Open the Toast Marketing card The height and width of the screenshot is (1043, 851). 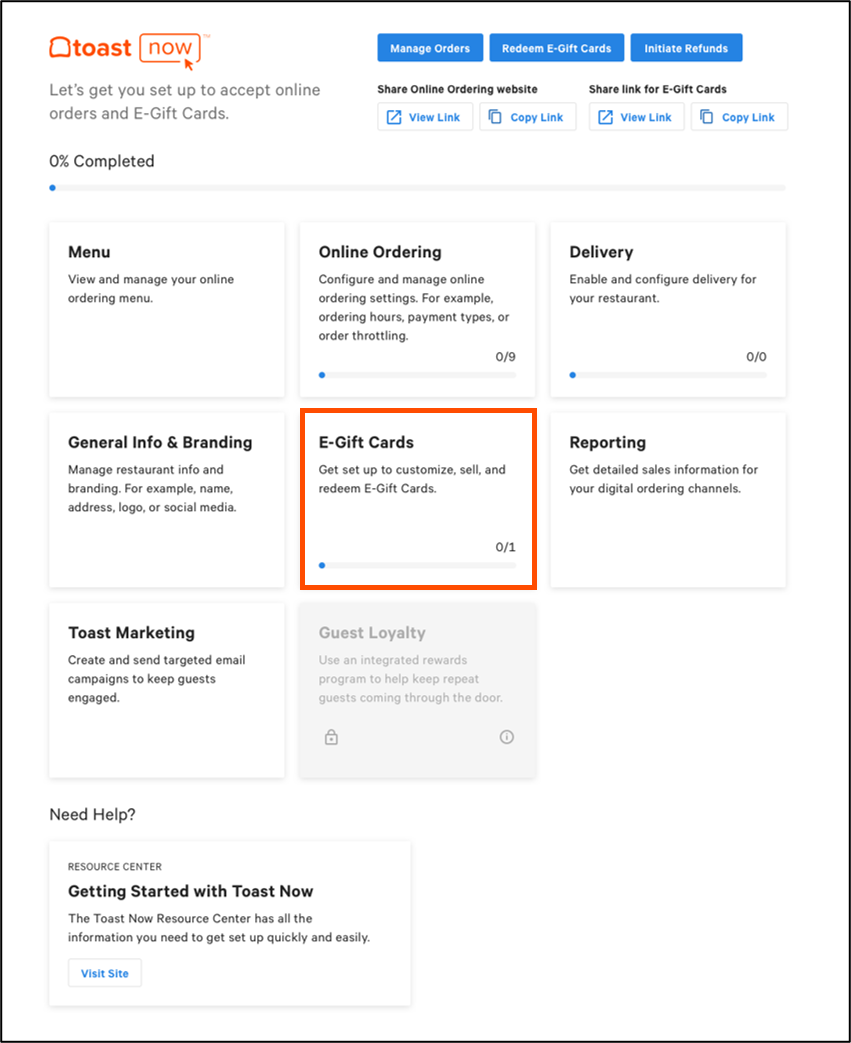(167, 690)
